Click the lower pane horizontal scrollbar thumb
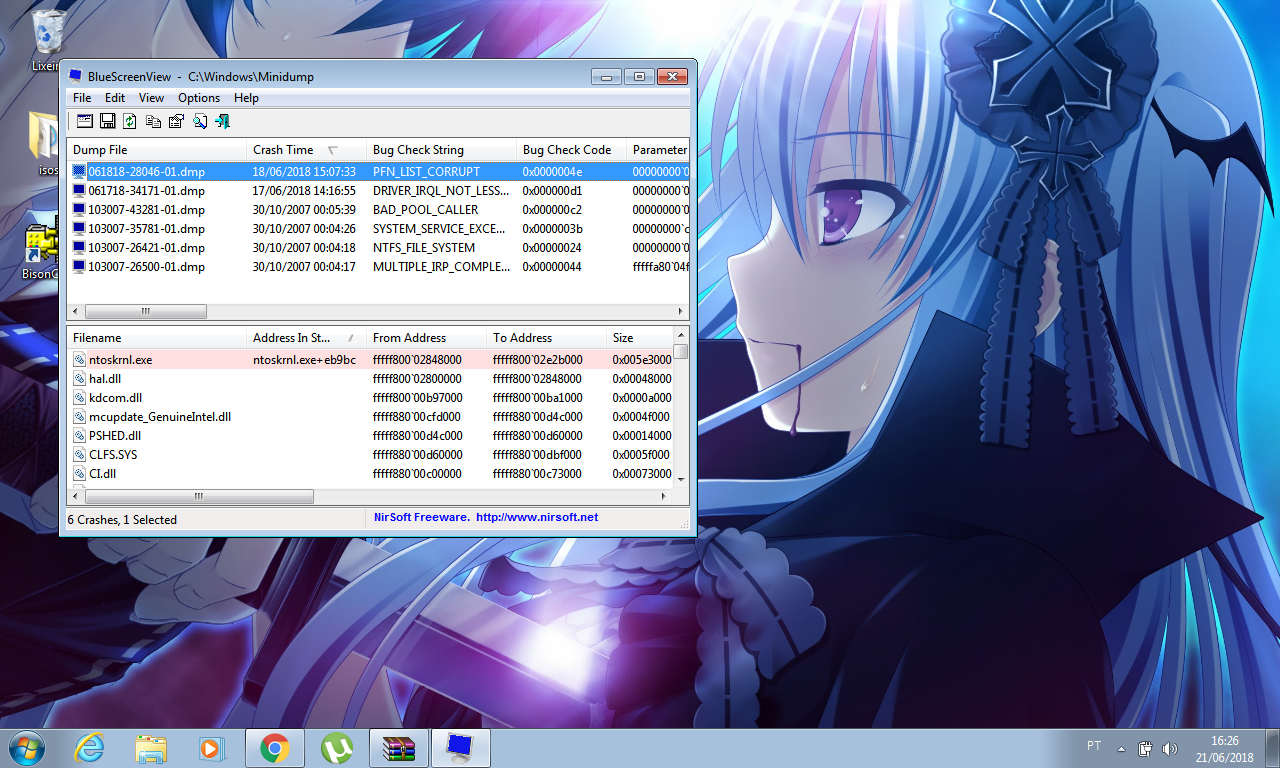The width and height of the screenshot is (1280, 768). click(199, 496)
